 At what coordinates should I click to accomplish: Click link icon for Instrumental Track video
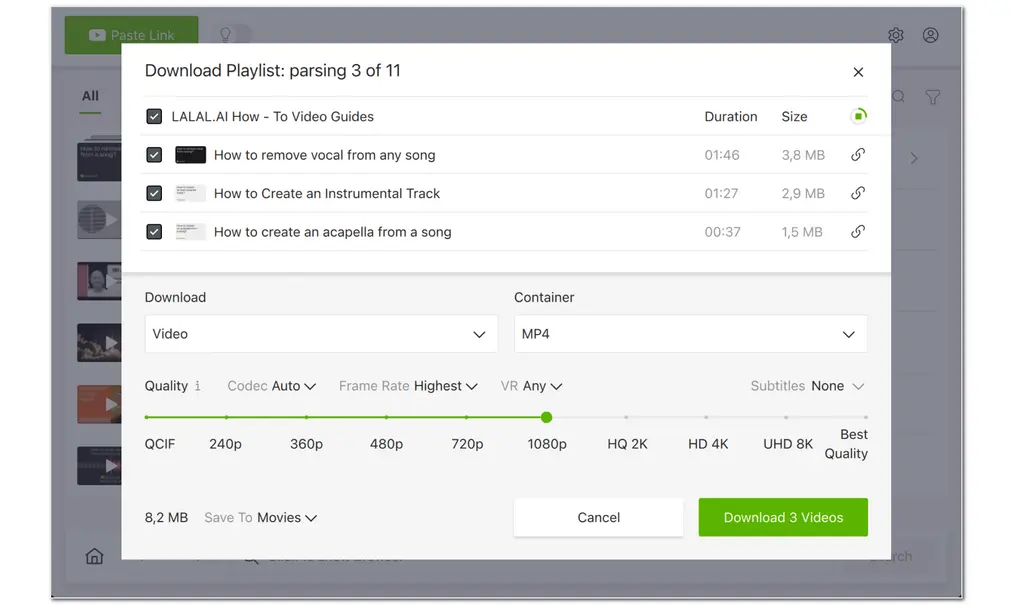coord(857,193)
